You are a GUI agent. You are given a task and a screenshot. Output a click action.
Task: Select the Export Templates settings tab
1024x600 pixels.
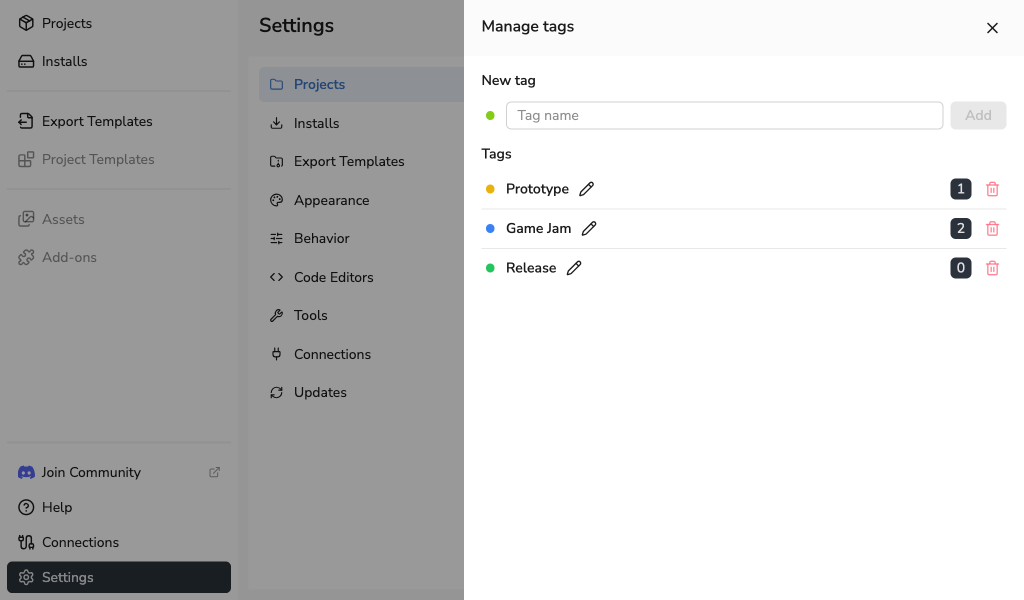click(361, 161)
